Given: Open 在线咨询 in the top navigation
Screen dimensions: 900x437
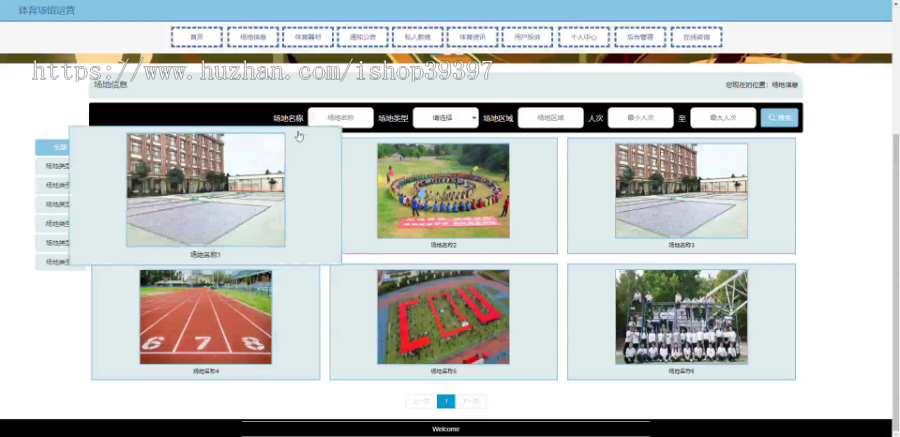Looking at the screenshot, I should (x=696, y=37).
